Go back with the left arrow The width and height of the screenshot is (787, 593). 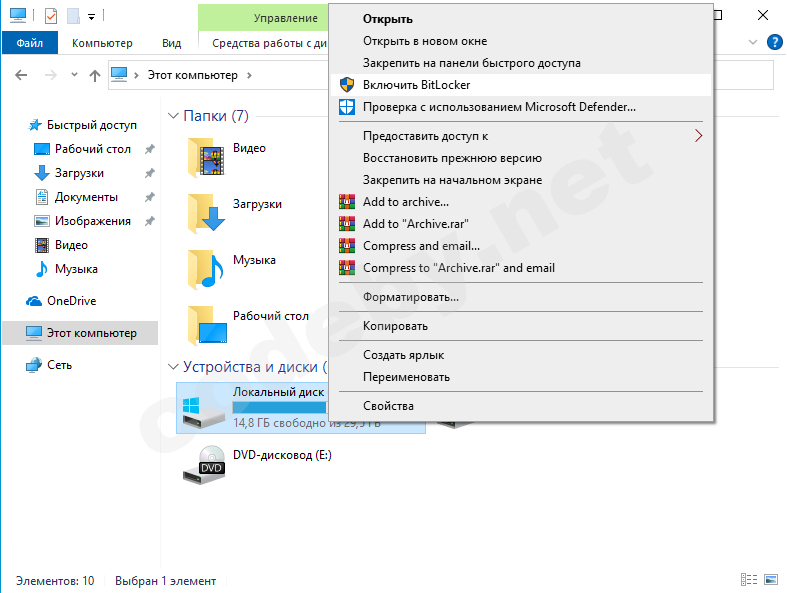(21, 75)
